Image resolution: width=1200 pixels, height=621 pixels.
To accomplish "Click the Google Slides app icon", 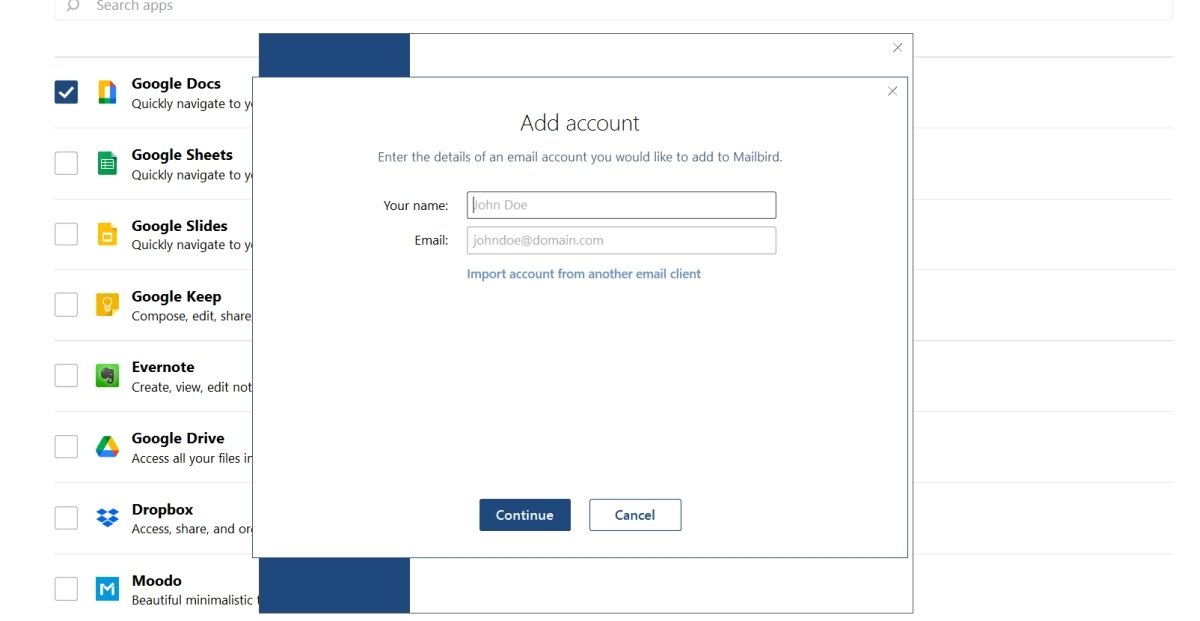I will pos(107,233).
